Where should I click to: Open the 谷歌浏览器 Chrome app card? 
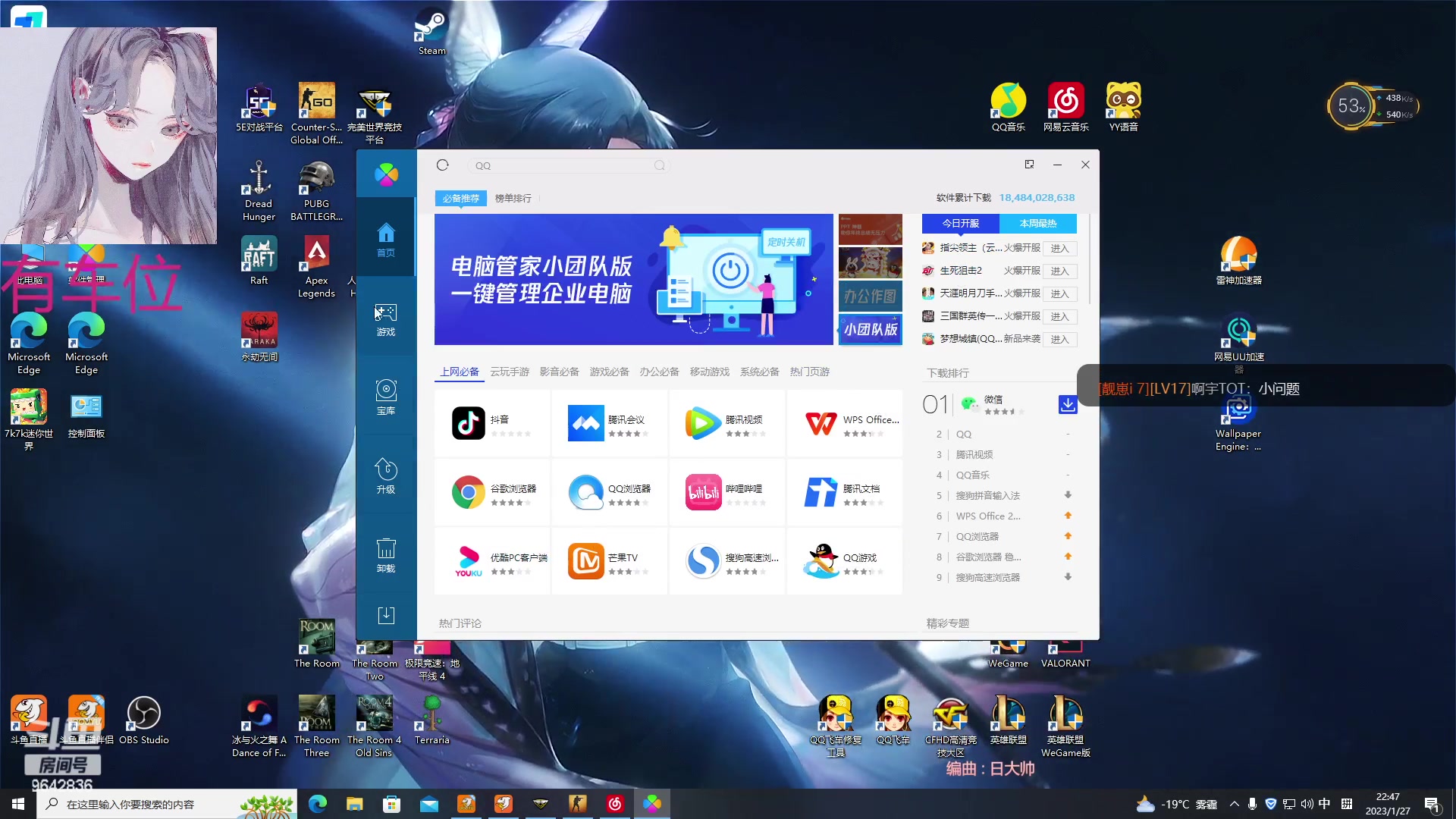tap(492, 492)
